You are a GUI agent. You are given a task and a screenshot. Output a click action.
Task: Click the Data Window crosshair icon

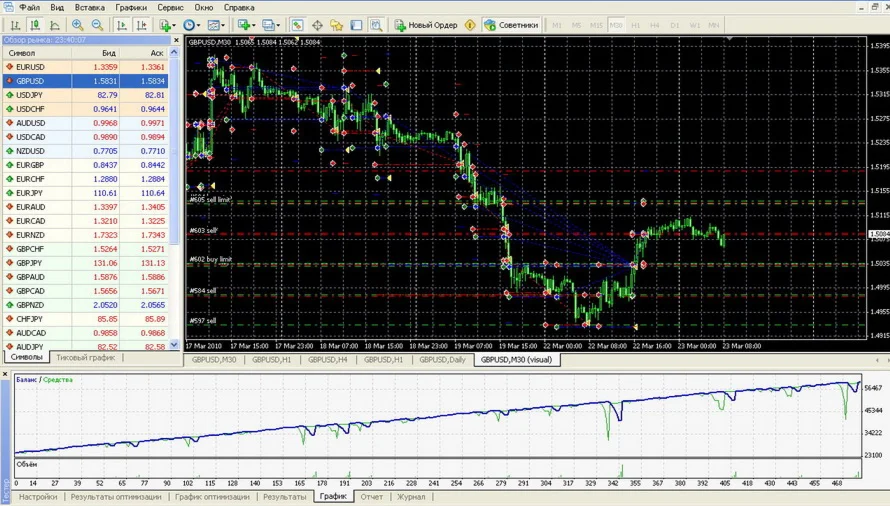pos(317,25)
